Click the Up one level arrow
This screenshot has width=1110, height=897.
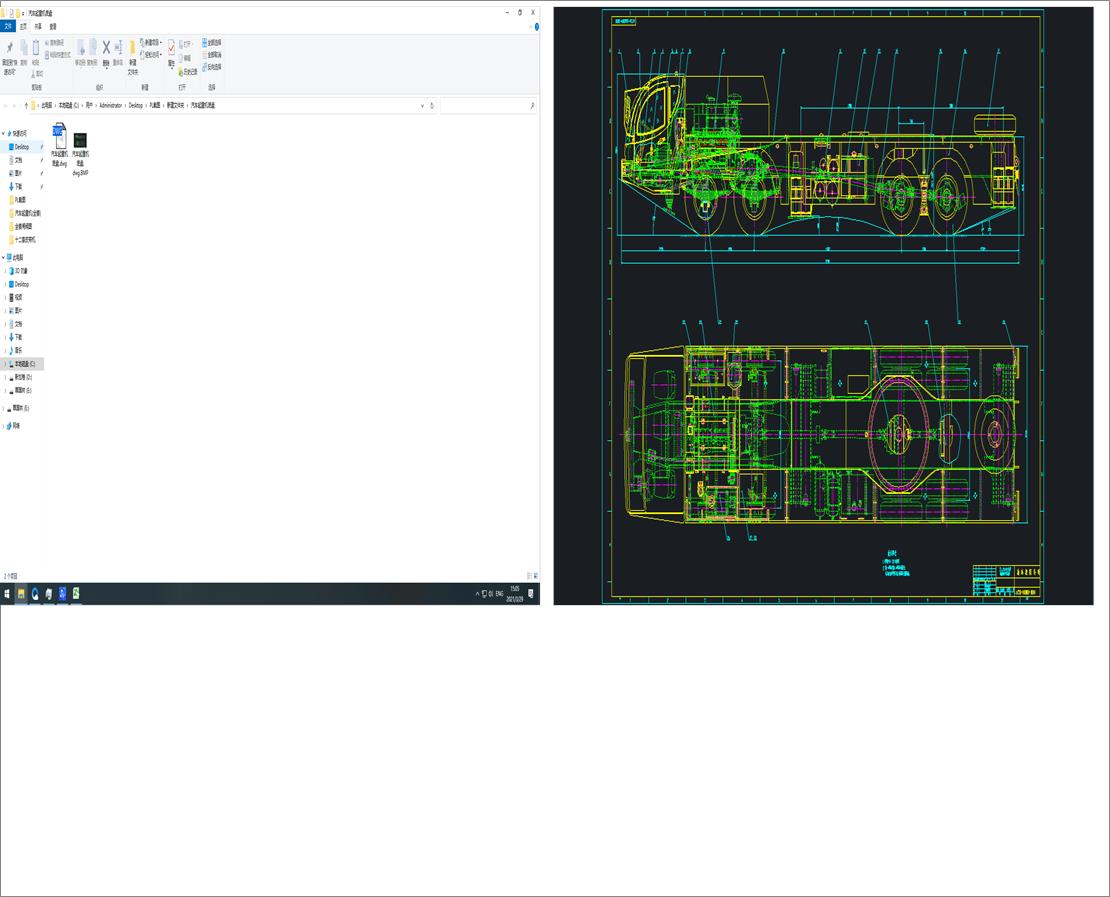[26, 105]
